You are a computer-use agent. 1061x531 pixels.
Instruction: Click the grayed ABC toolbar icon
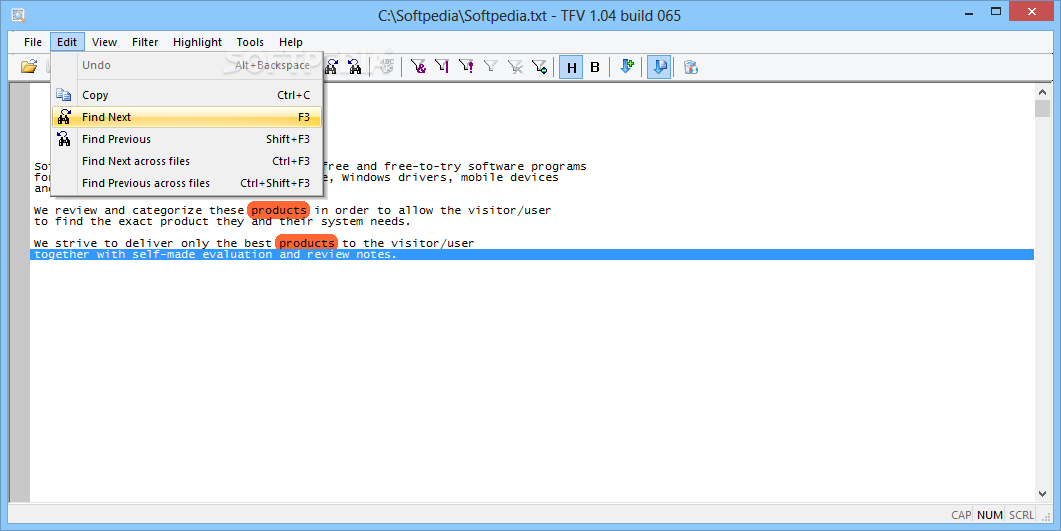pos(386,66)
